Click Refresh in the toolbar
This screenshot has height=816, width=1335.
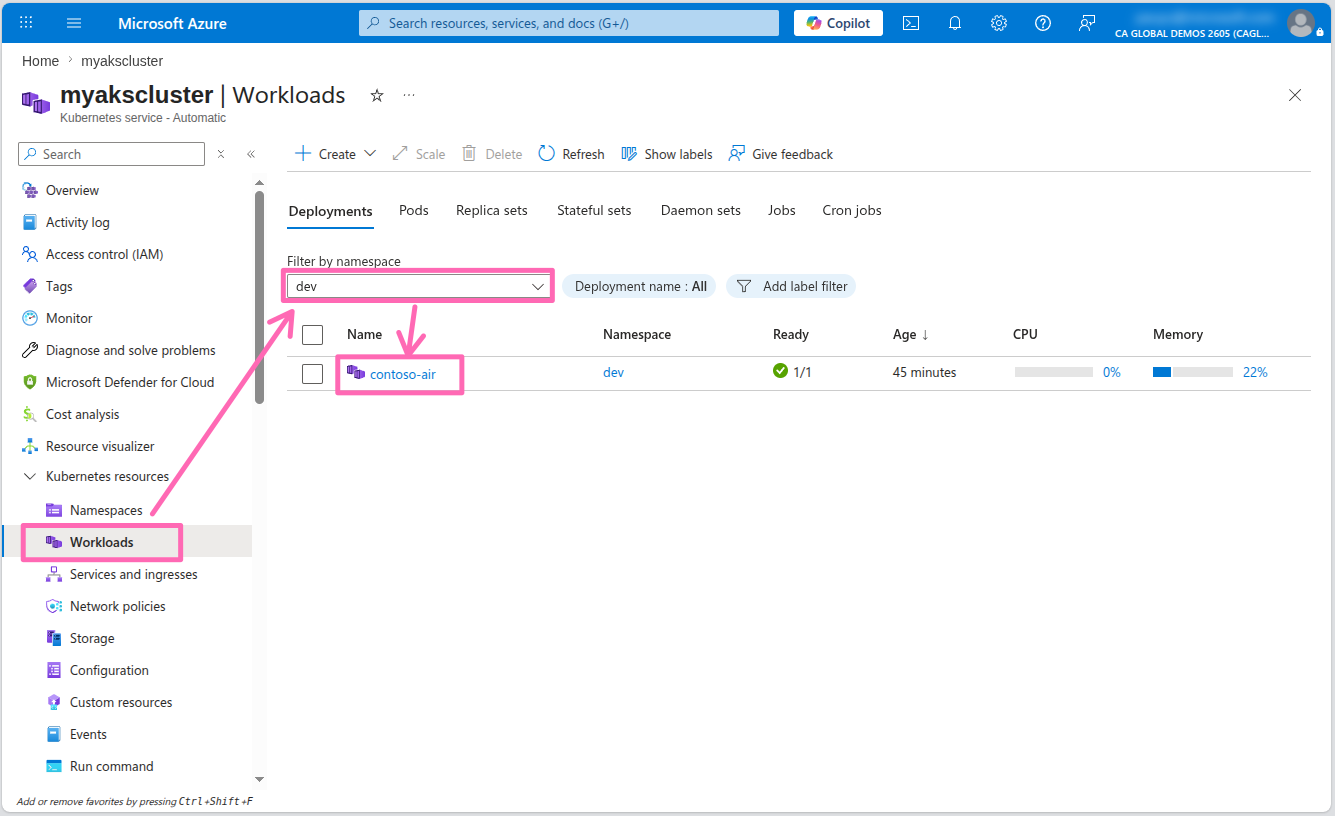[x=572, y=154]
